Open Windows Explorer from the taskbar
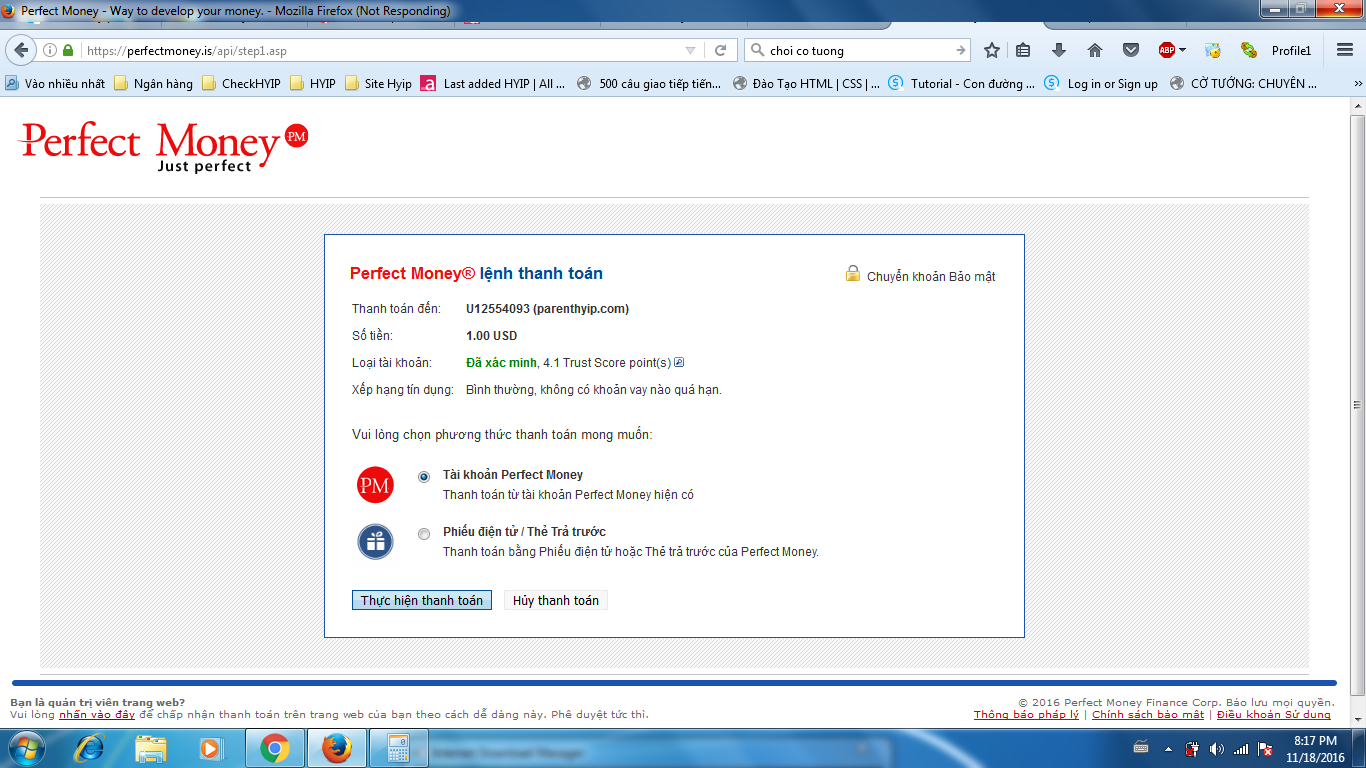 [151, 748]
